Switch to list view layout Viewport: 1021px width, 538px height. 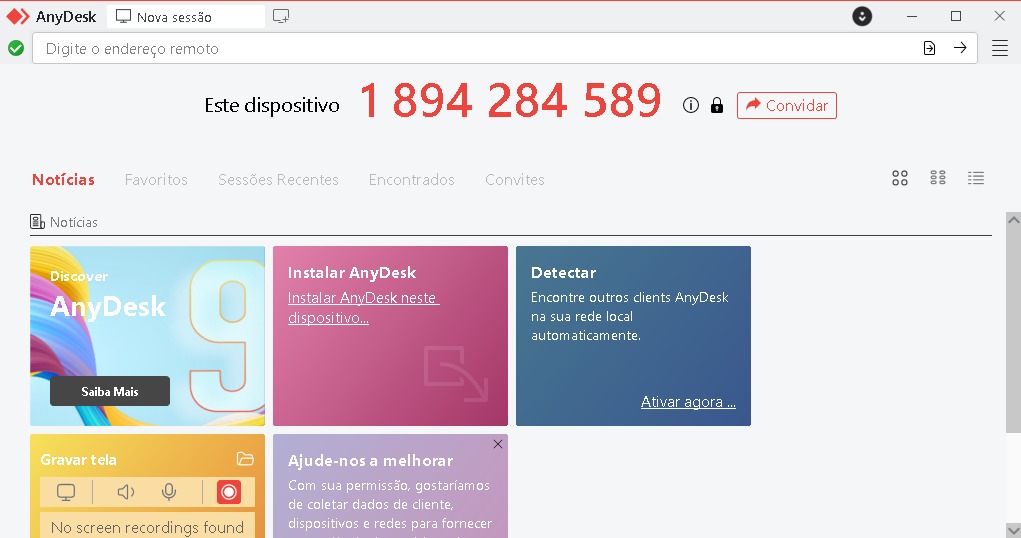tap(975, 178)
